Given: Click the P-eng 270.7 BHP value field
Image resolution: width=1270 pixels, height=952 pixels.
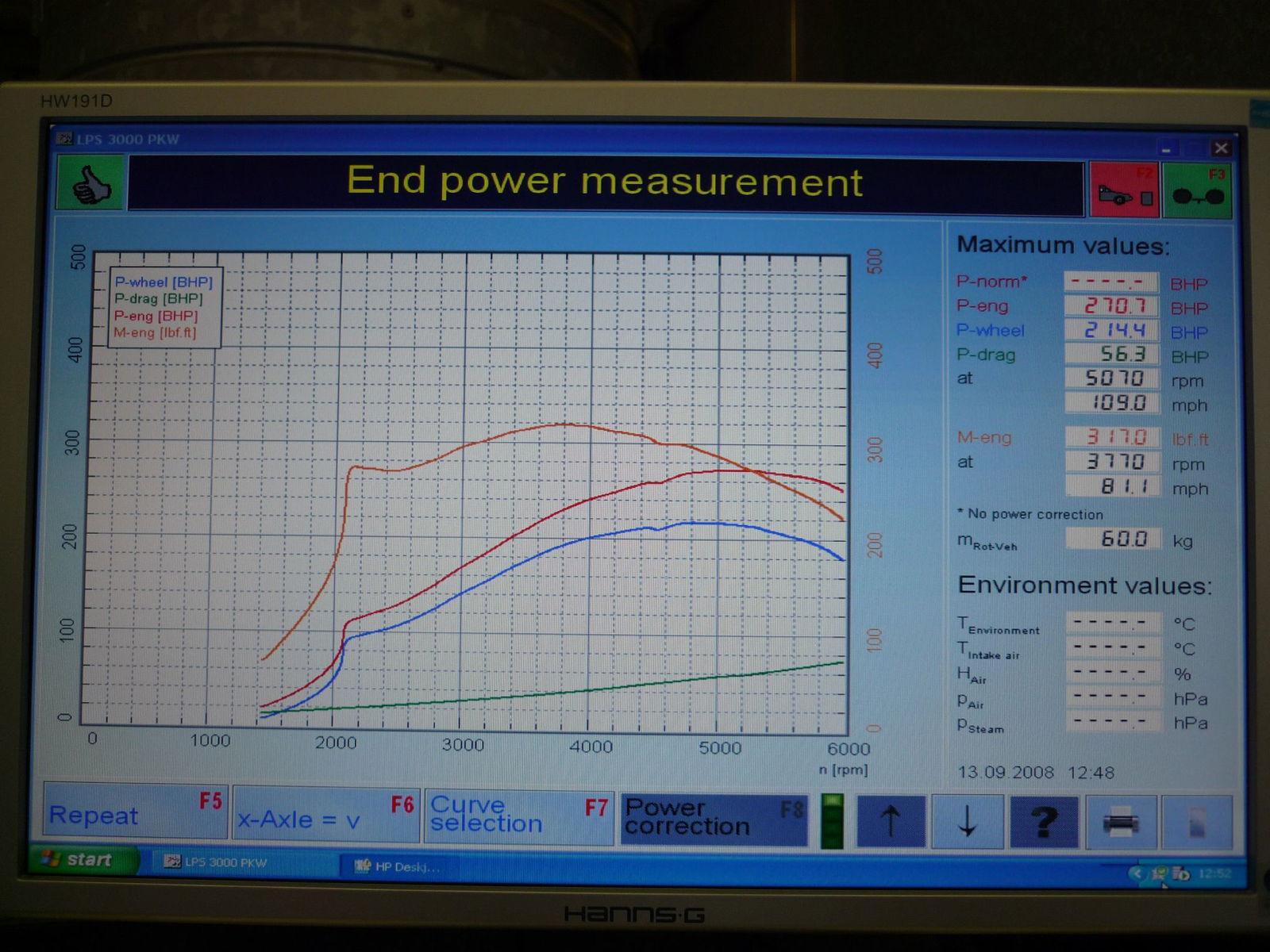Looking at the screenshot, I should (x=1111, y=305).
